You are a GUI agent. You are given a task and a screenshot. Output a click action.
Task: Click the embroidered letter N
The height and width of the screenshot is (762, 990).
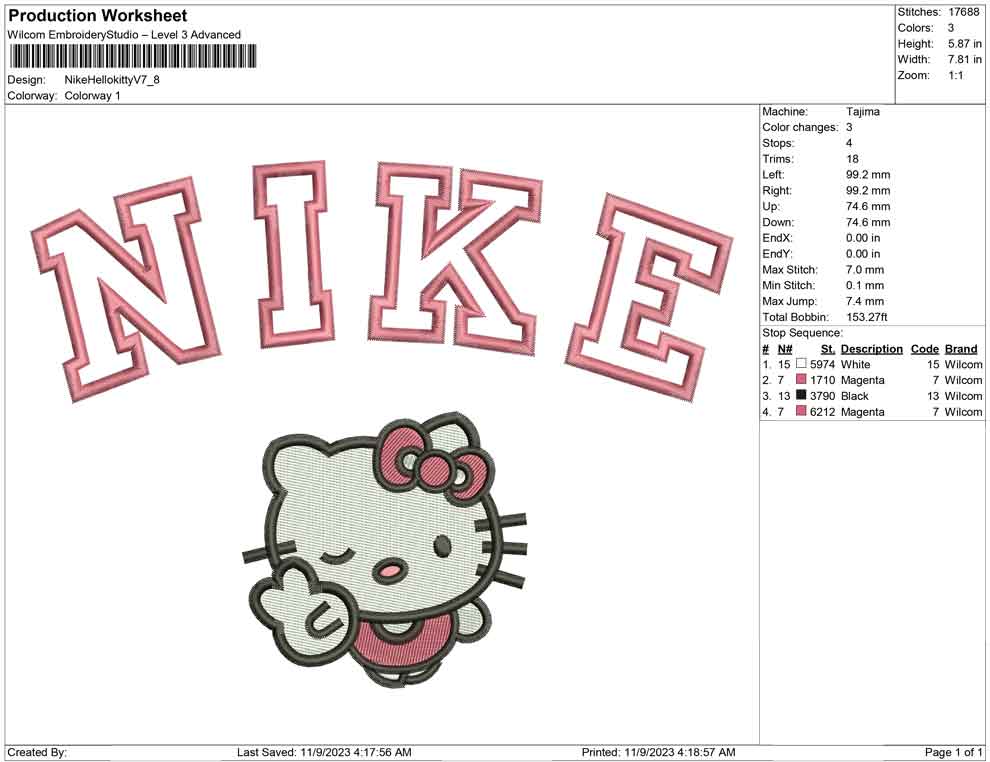tap(126, 288)
